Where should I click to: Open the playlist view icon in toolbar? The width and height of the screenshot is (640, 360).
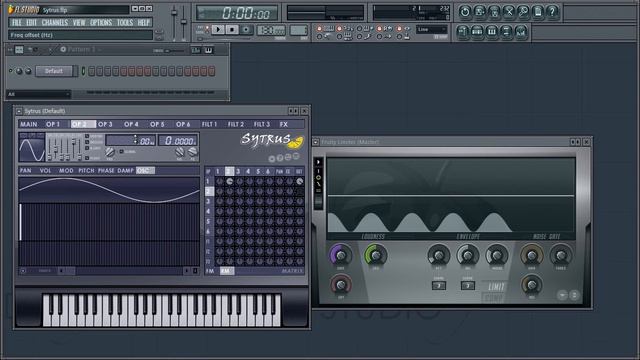tap(462, 31)
